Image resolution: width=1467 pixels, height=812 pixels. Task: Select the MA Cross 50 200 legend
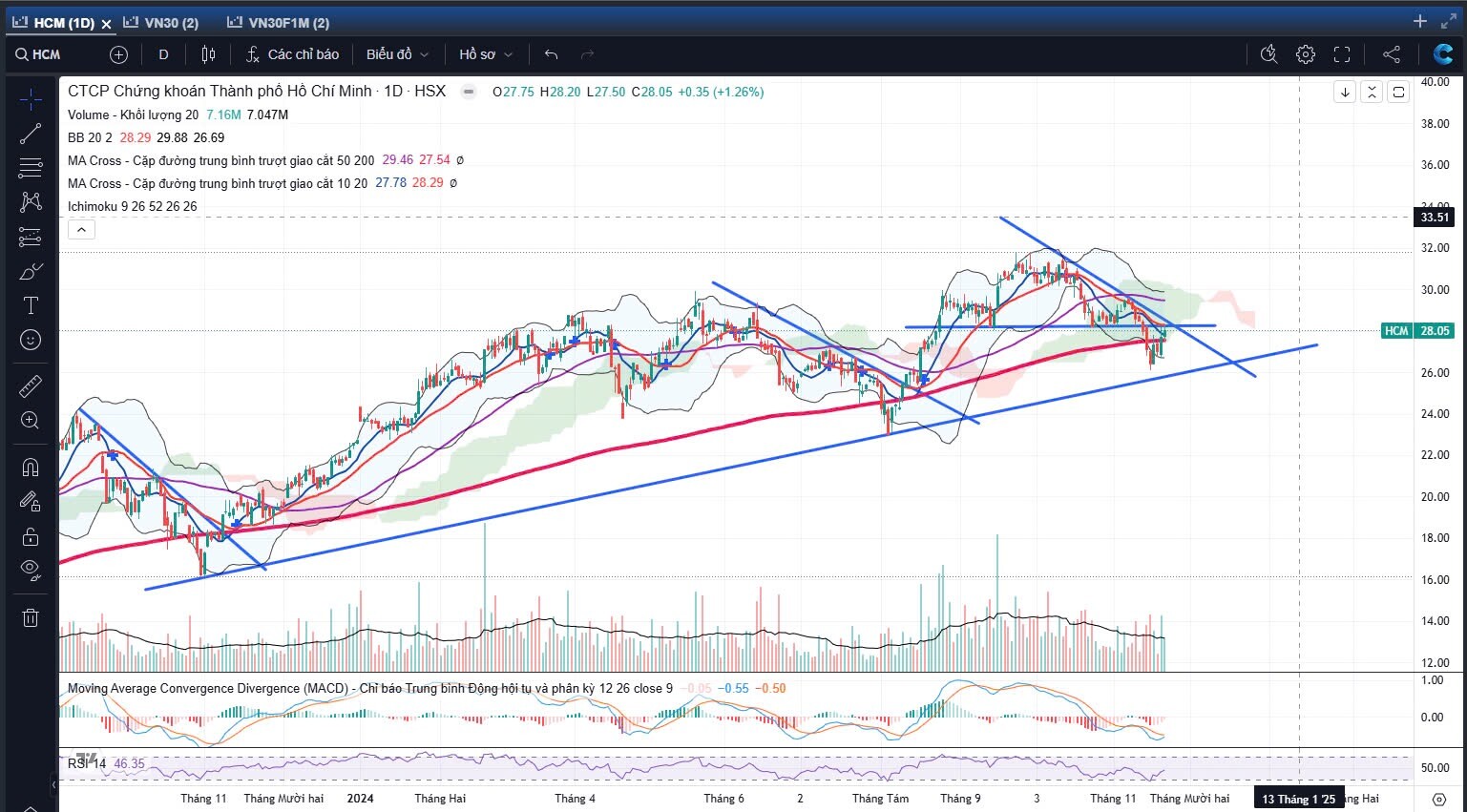tap(220, 160)
